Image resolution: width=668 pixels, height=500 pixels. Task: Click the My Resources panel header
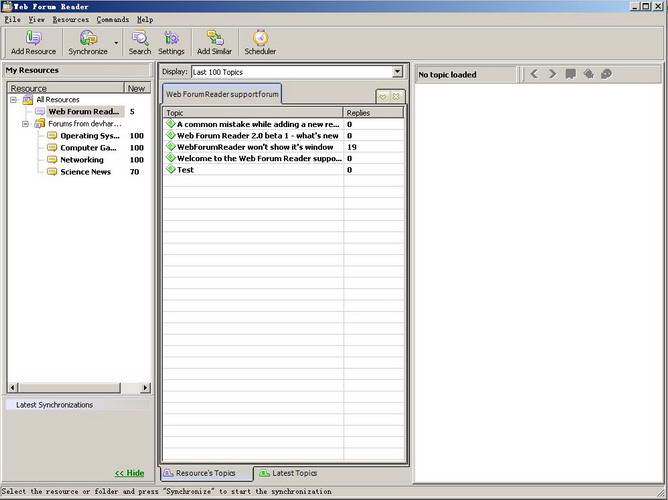(x=78, y=70)
